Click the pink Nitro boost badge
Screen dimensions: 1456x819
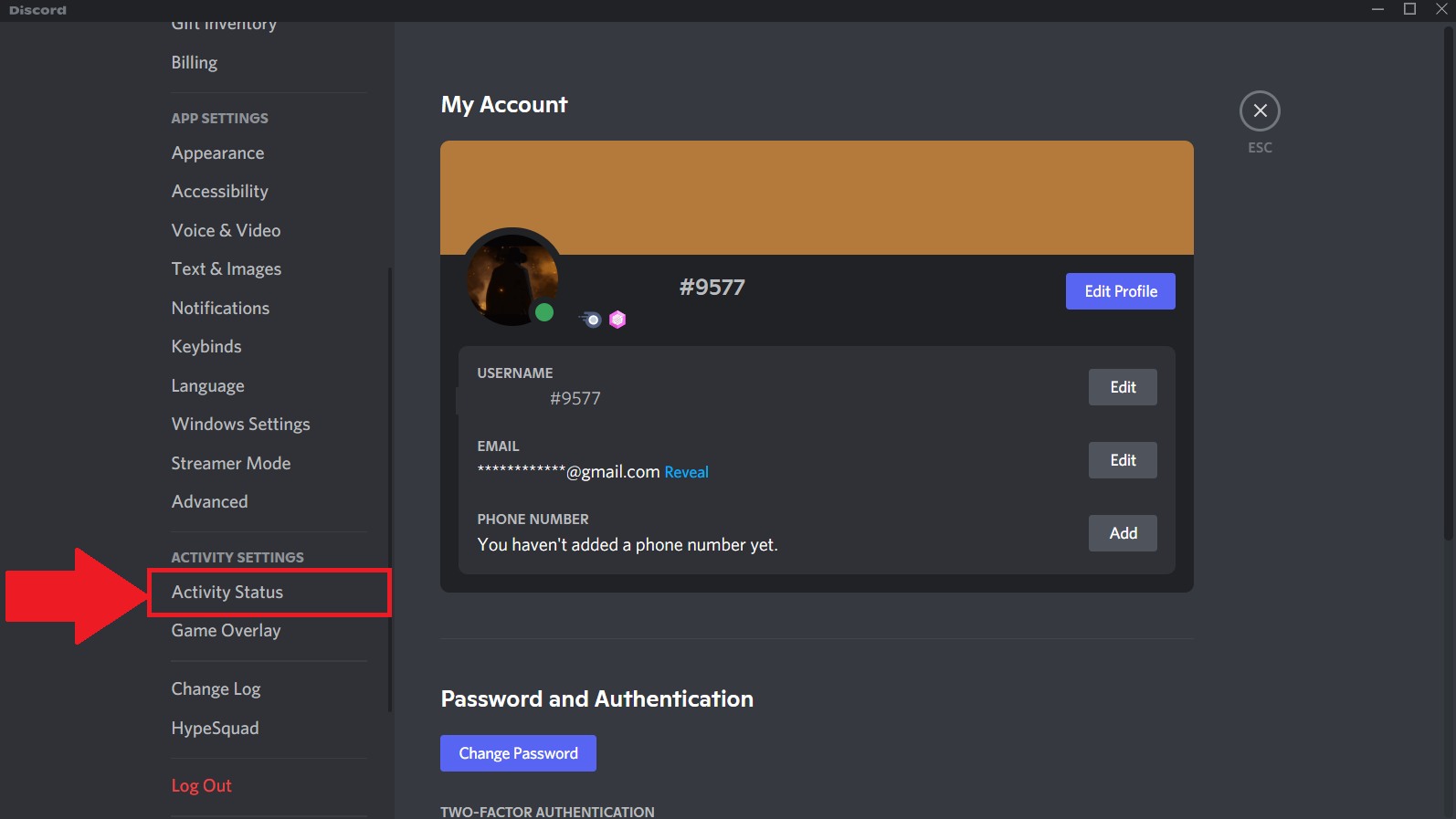617,320
